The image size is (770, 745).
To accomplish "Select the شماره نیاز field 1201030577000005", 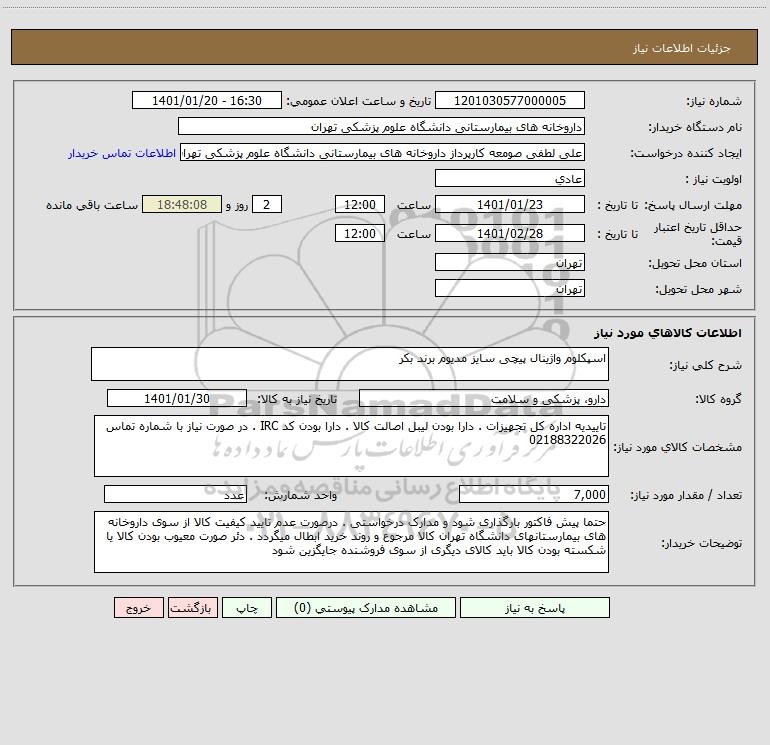I will (510, 100).
